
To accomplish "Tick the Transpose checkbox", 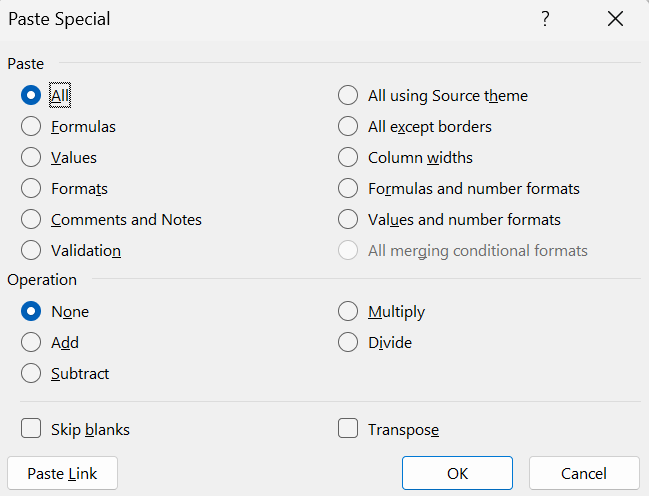I will pyautogui.click(x=348, y=429).
